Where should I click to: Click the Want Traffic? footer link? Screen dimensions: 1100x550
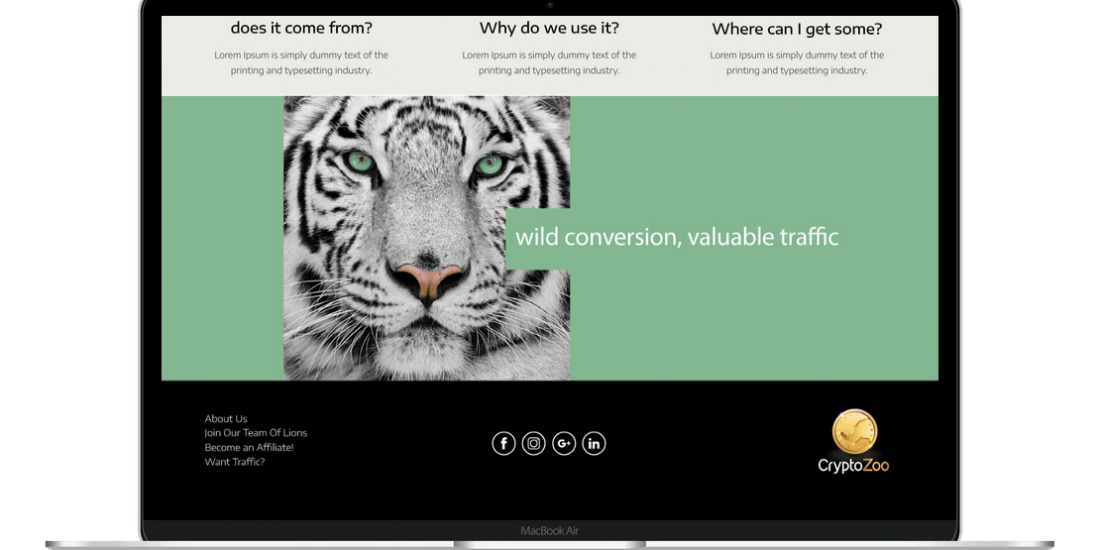pos(235,462)
